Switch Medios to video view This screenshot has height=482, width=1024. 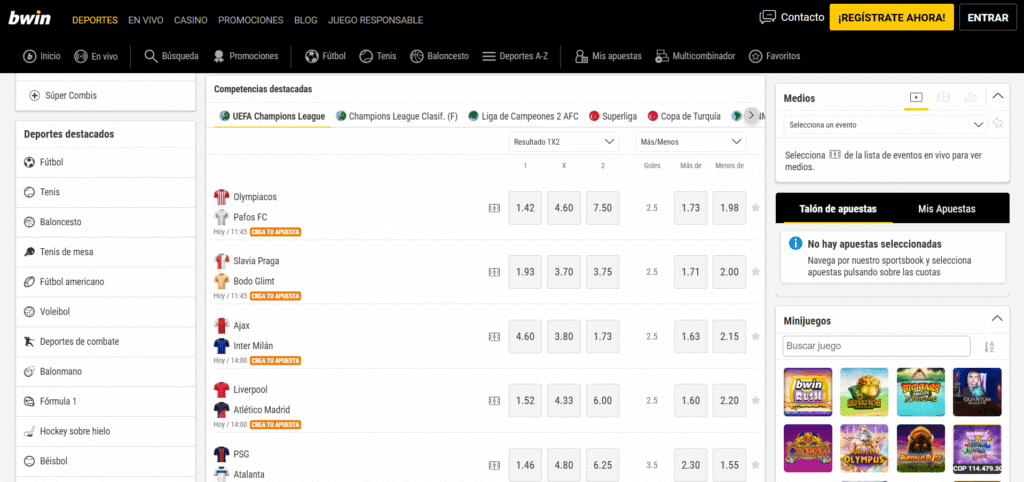pyautogui.click(x=916, y=97)
